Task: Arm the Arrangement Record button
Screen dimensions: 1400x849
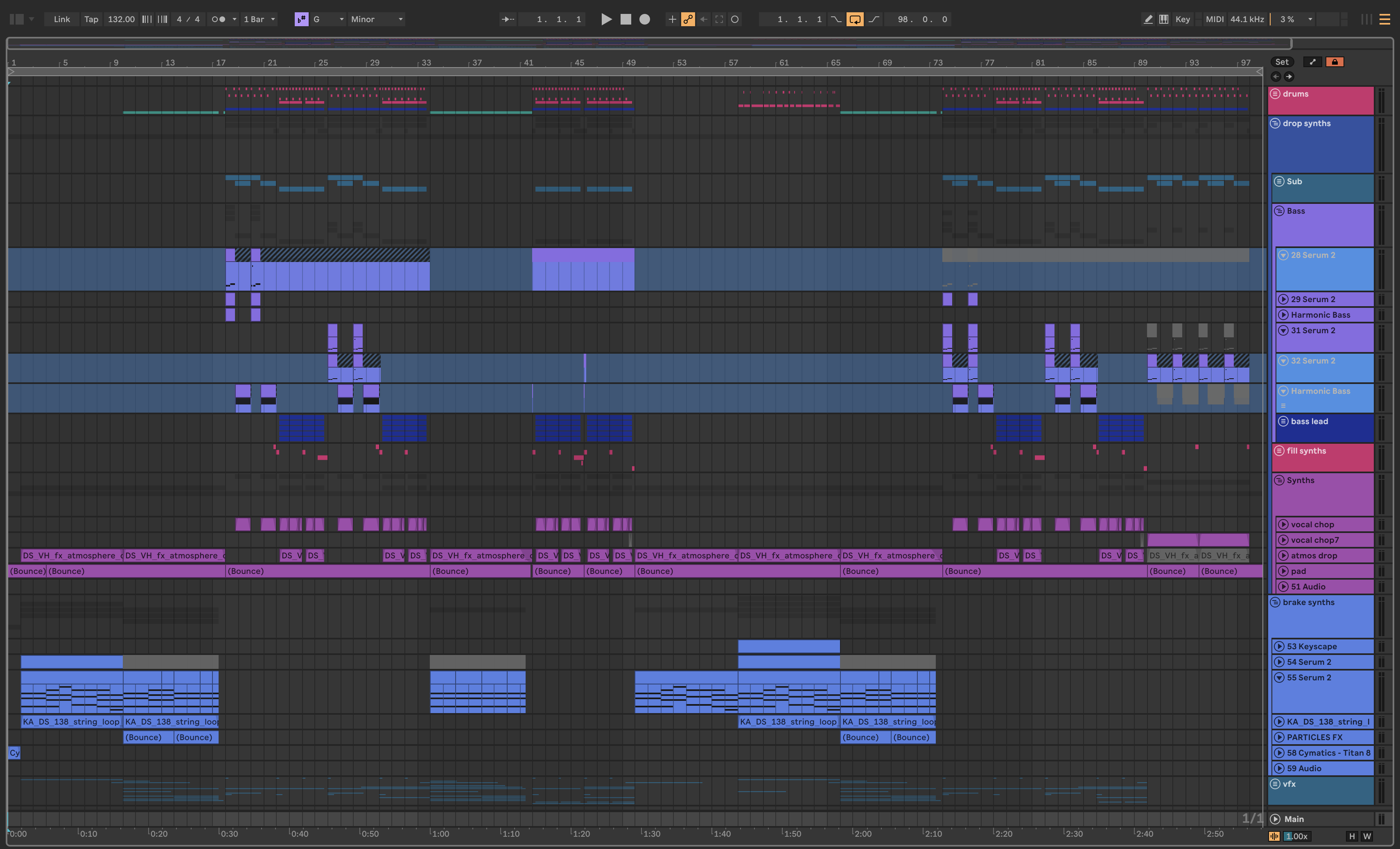Action: (x=644, y=19)
